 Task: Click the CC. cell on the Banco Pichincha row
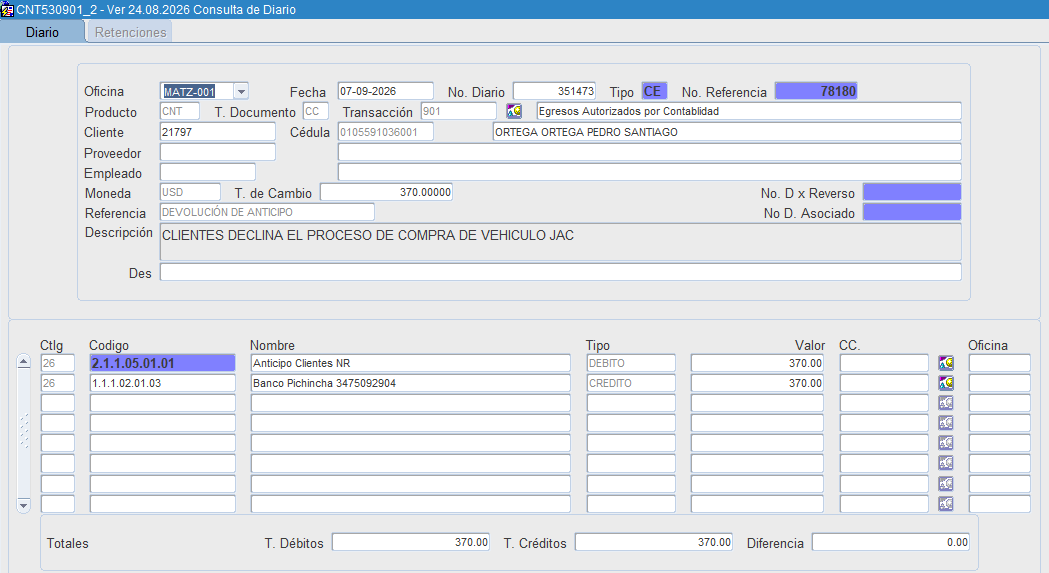[x=884, y=384]
